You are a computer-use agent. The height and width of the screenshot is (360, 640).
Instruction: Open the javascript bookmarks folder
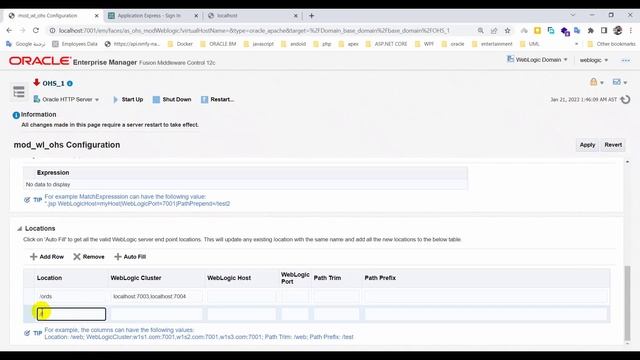click(x=259, y=44)
